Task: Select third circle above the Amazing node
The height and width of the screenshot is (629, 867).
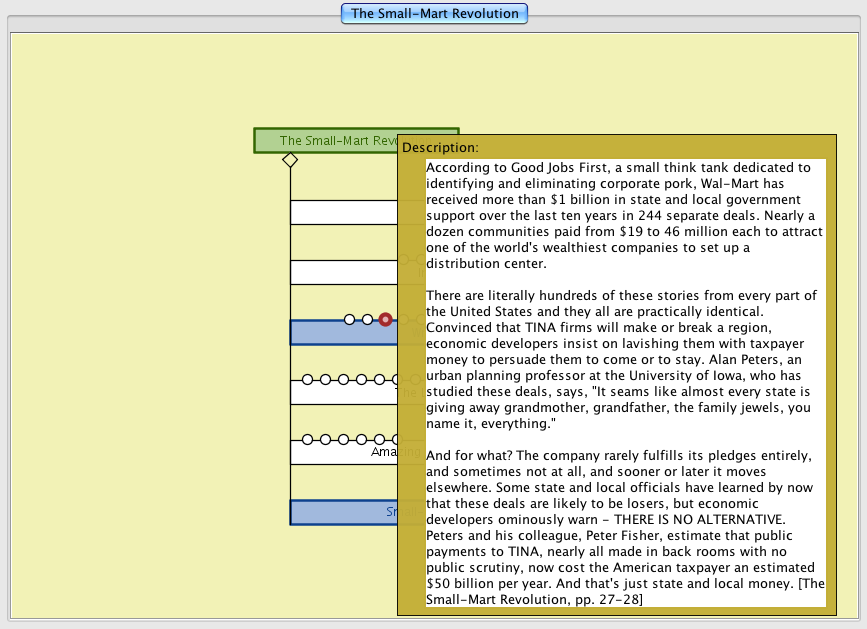Action: [344, 439]
